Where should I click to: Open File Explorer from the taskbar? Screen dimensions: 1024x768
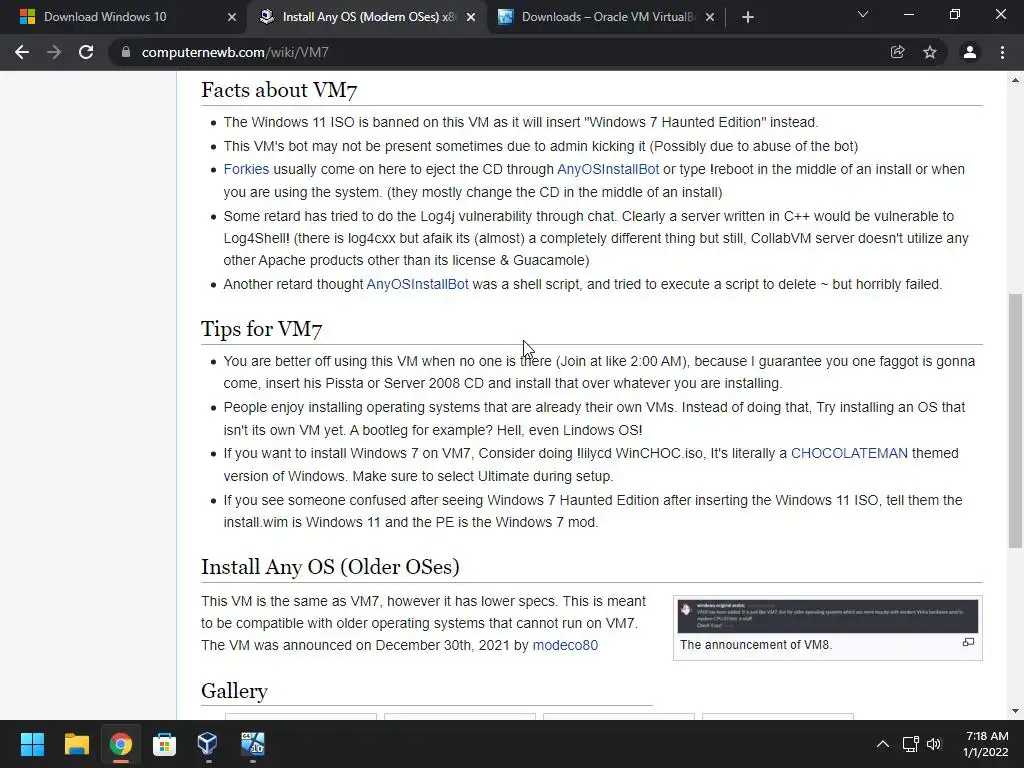pyautogui.click(x=76, y=744)
